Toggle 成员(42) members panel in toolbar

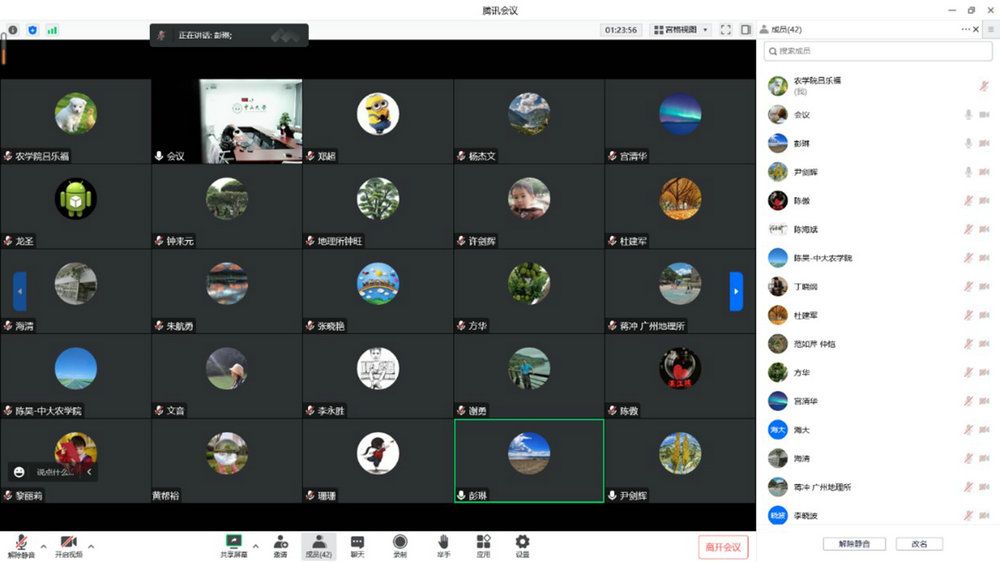pyautogui.click(x=319, y=541)
